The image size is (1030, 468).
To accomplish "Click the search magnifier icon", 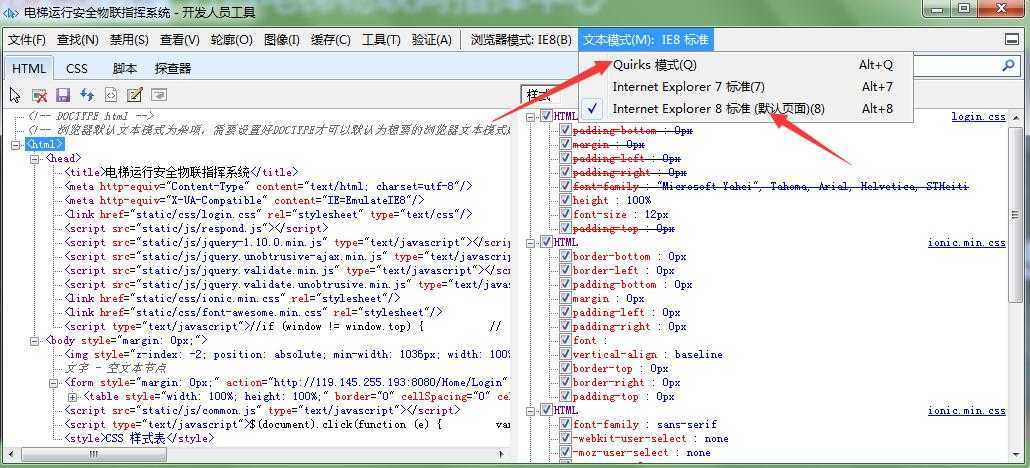I will tap(1008, 65).
